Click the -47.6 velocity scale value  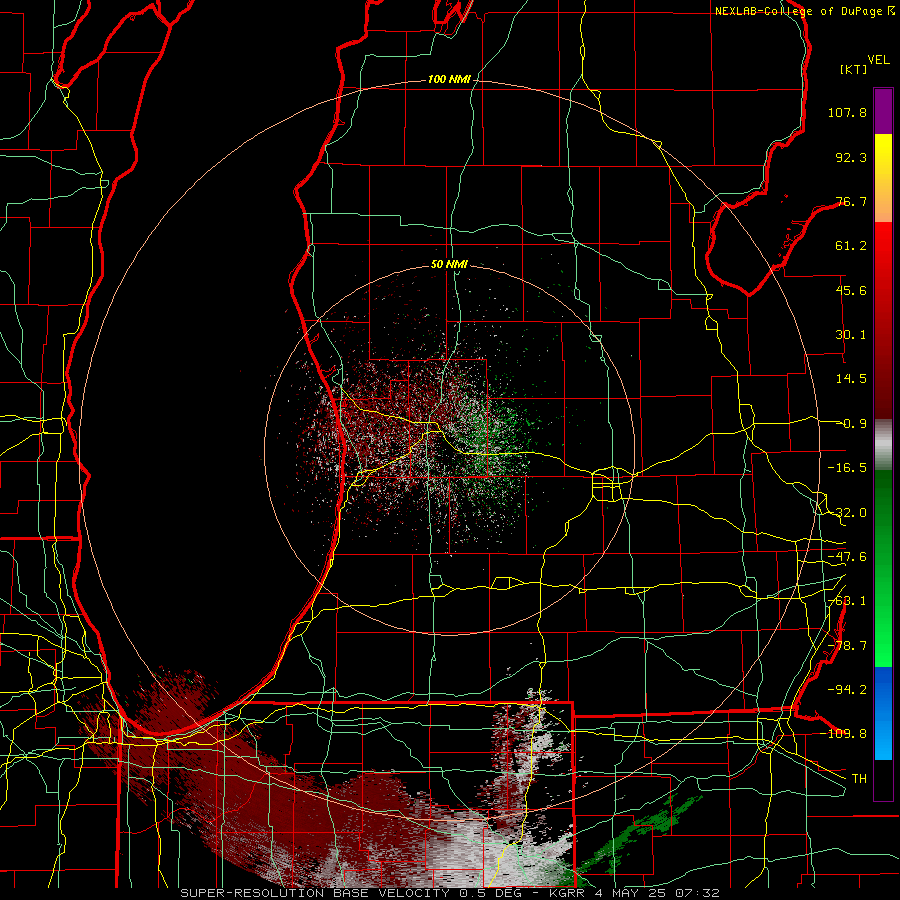[x=847, y=557]
